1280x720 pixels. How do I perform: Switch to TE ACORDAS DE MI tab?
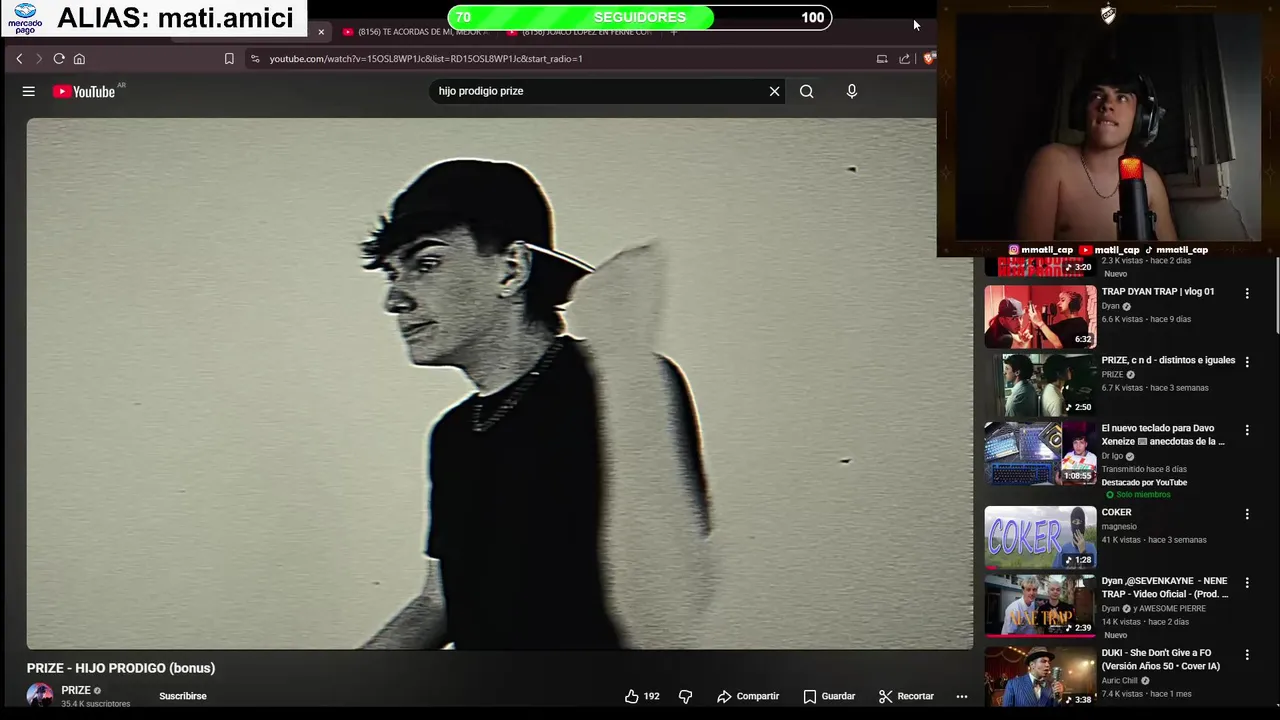coord(415,32)
